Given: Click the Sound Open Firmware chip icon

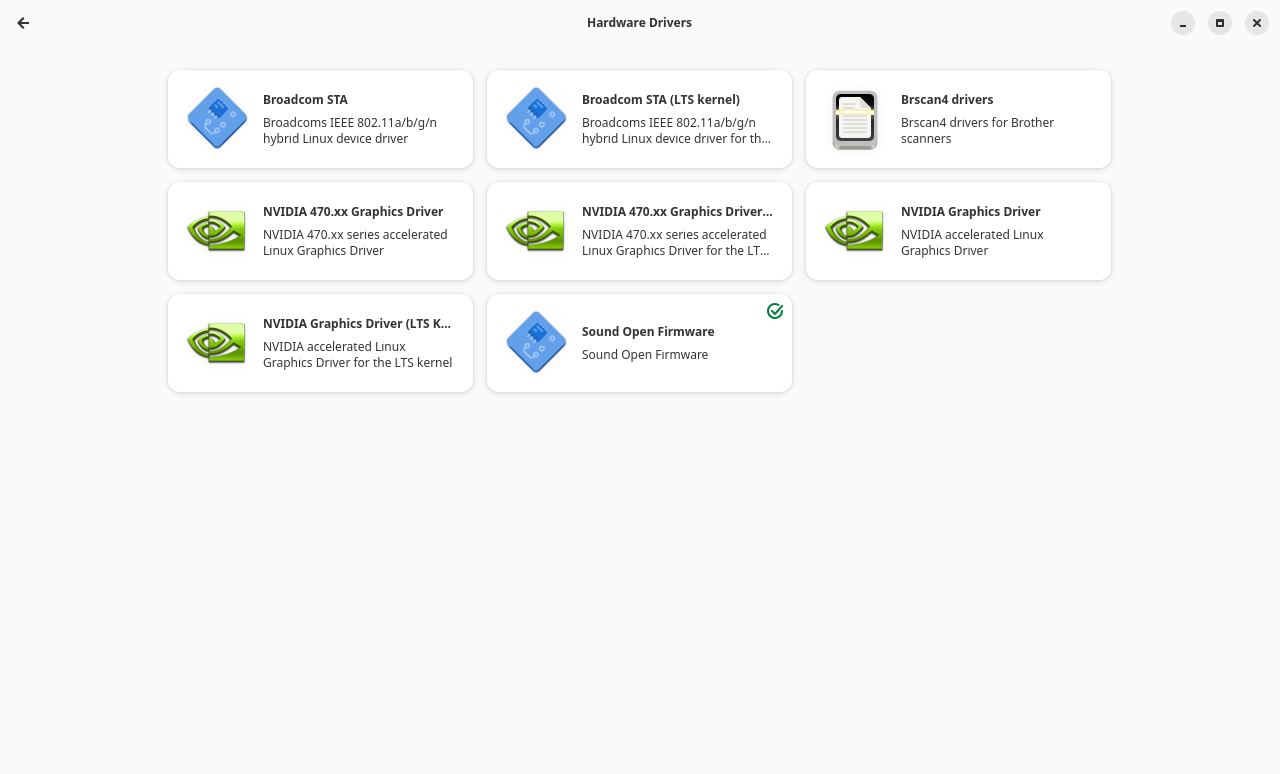Looking at the screenshot, I should click(x=536, y=342).
